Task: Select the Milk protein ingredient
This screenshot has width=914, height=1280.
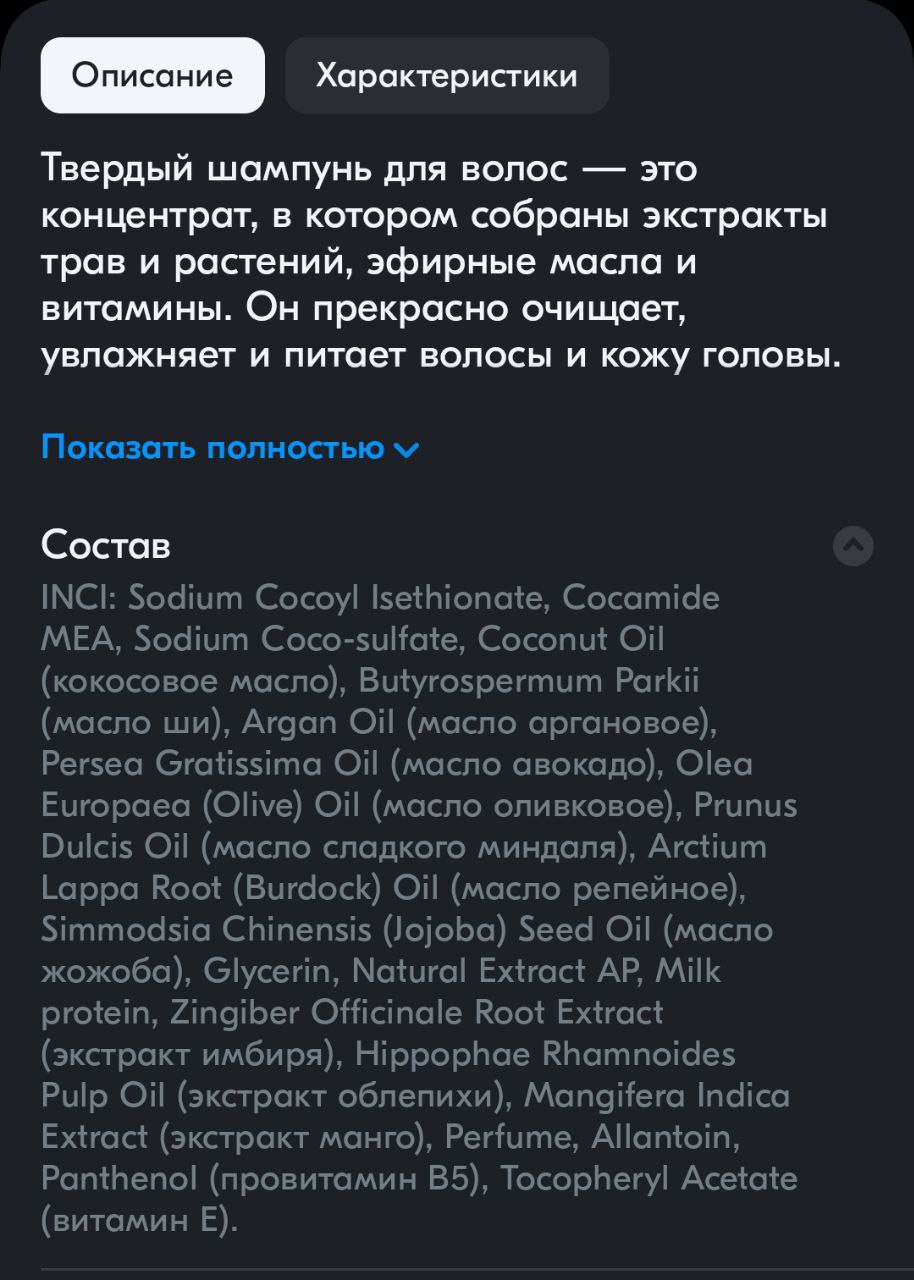Action: pyautogui.click(x=380, y=991)
